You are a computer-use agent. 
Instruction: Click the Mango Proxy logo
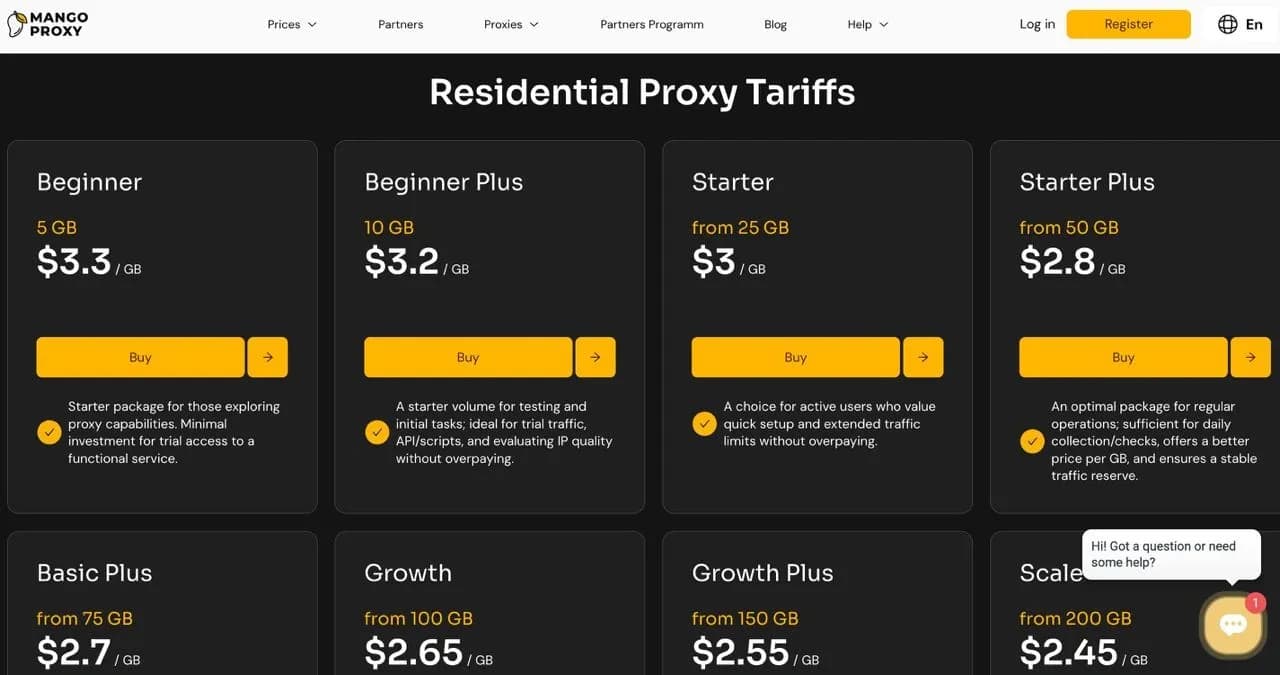pyautogui.click(x=46, y=23)
